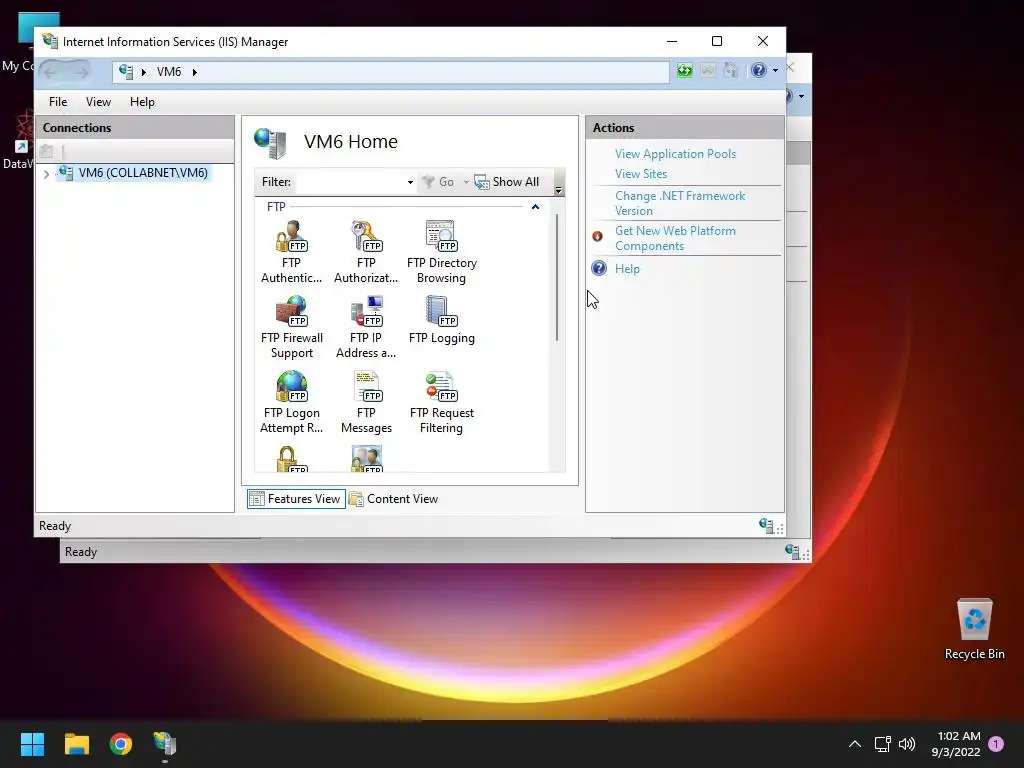This screenshot has height=768, width=1024.
Task: Open FTP Messages feature
Action: [366, 402]
